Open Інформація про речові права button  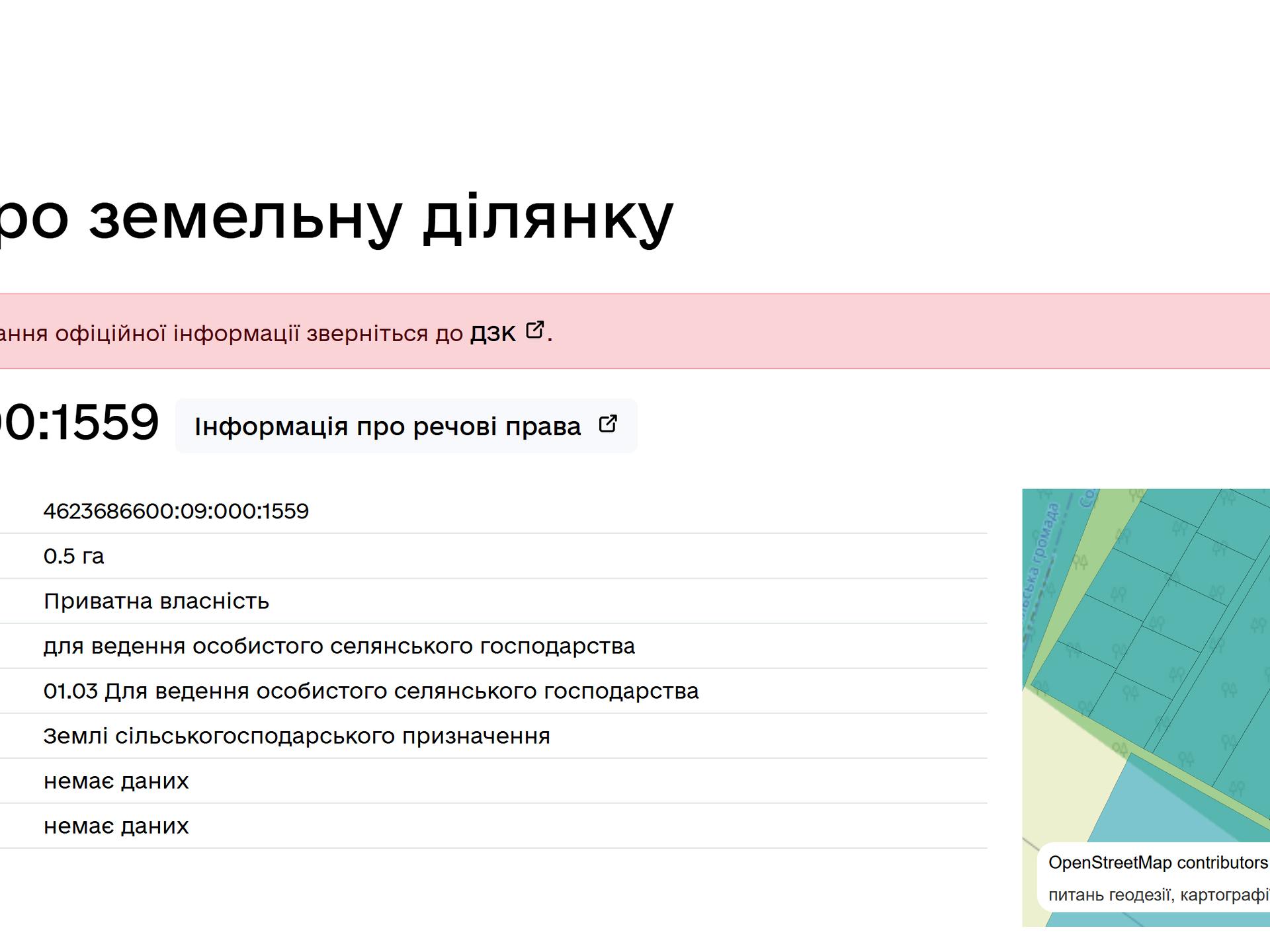coord(388,426)
